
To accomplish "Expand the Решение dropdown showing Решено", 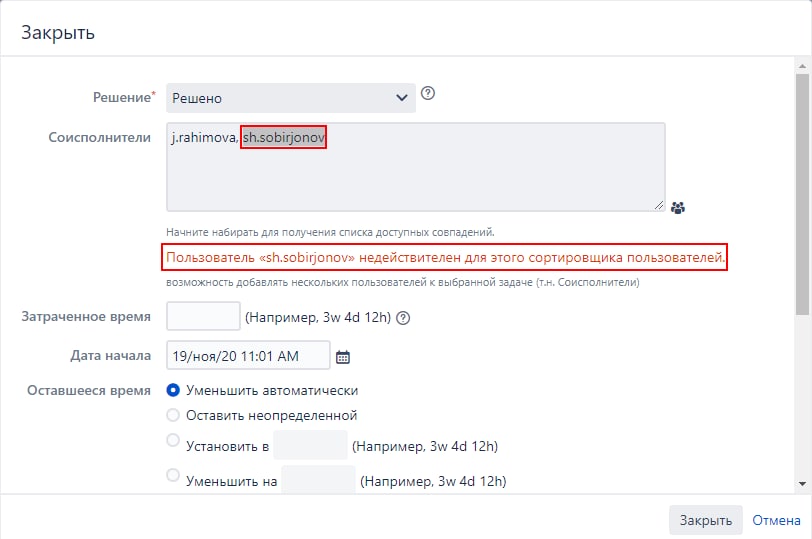I will (291, 98).
